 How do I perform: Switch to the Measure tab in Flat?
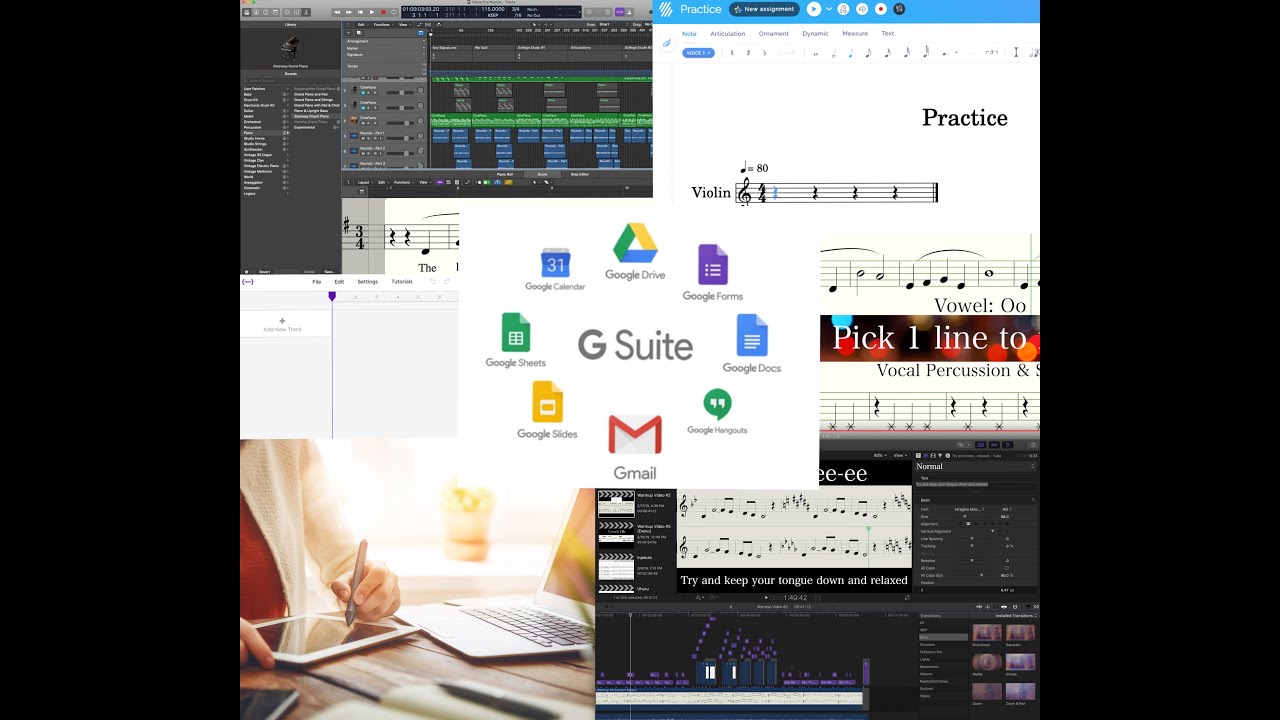coord(855,34)
